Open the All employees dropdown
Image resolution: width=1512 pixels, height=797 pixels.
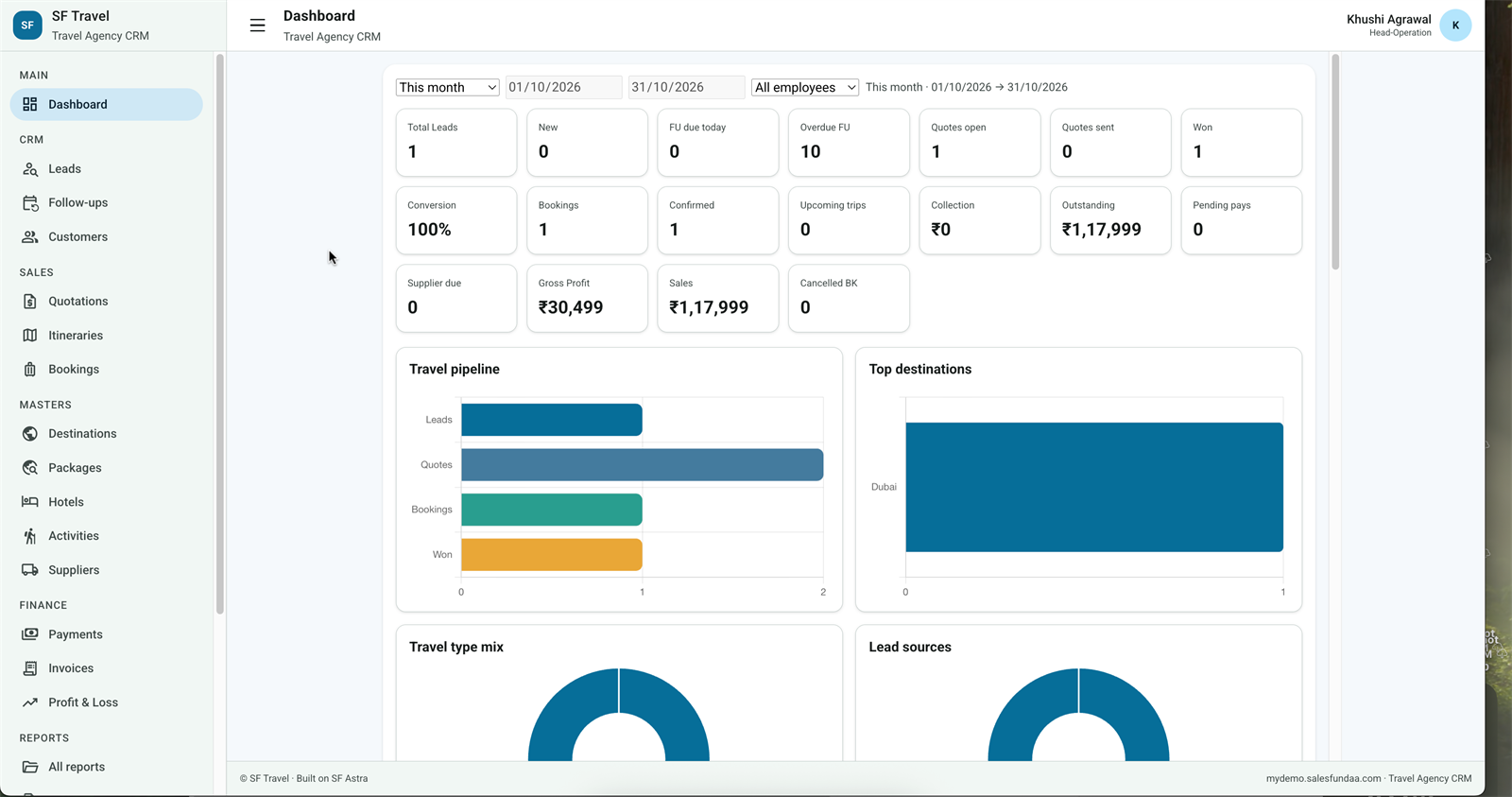click(805, 87)
